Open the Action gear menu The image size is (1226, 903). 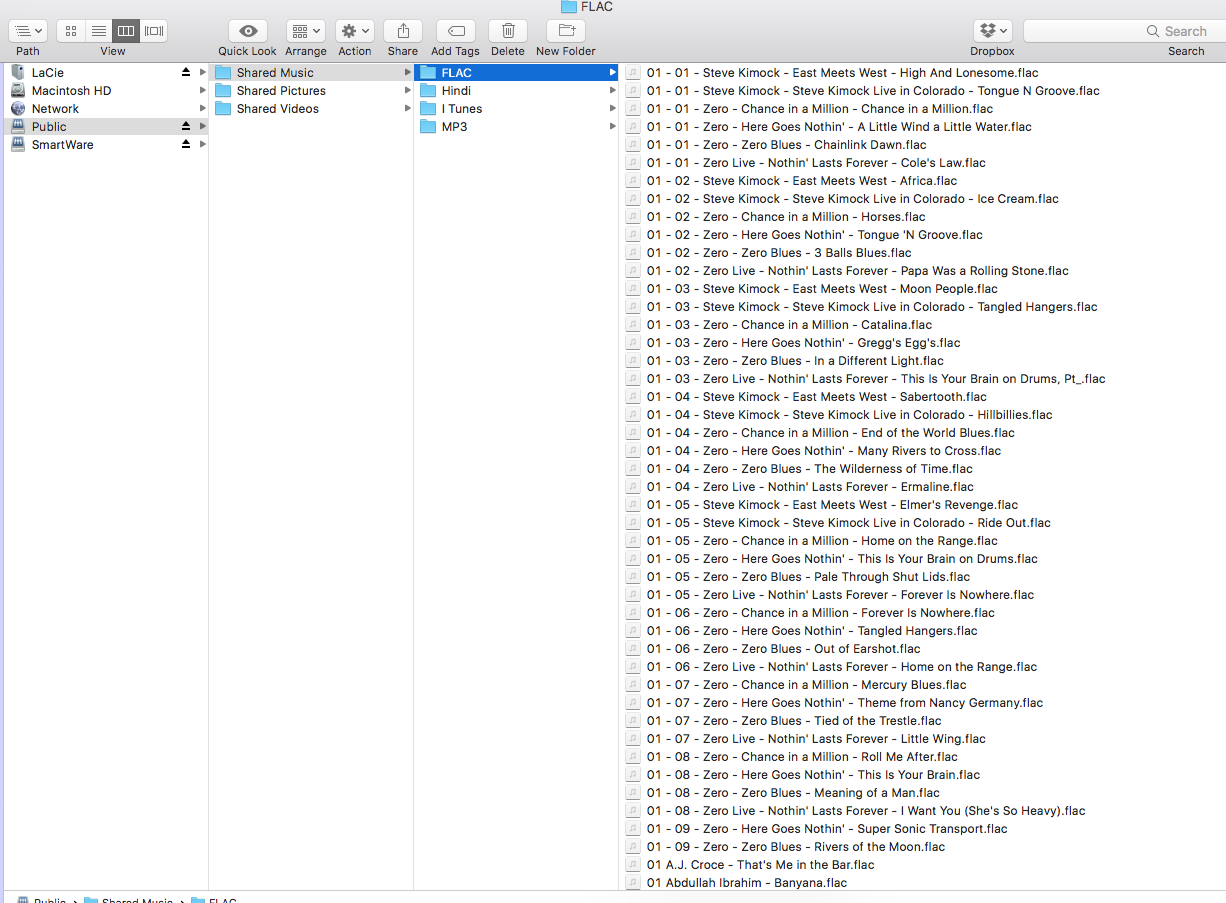tap(355, 31)
